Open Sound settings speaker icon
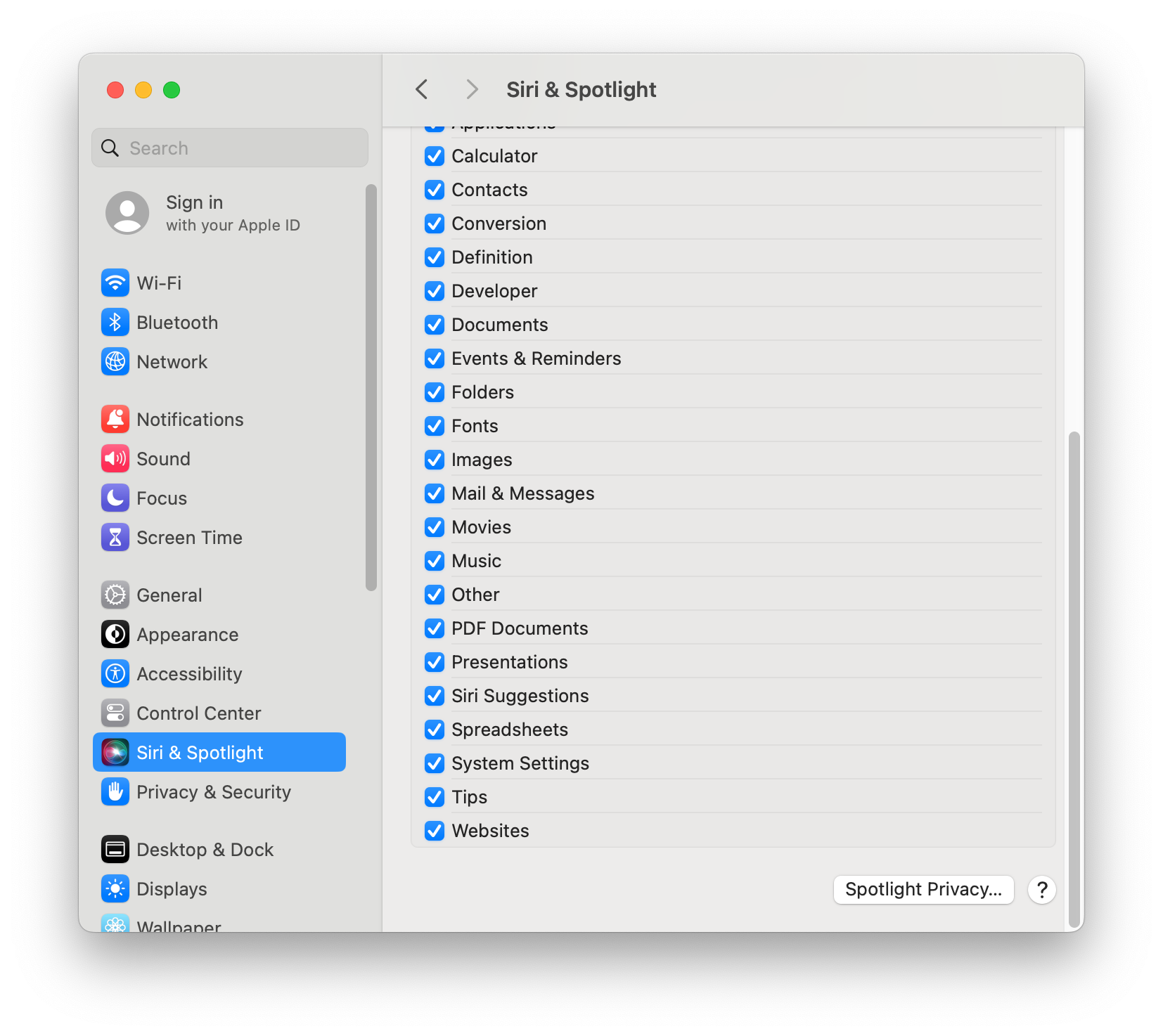The height and width of the screenshot is (1036, 1163). pyautogui.click(x=115, y=459)
